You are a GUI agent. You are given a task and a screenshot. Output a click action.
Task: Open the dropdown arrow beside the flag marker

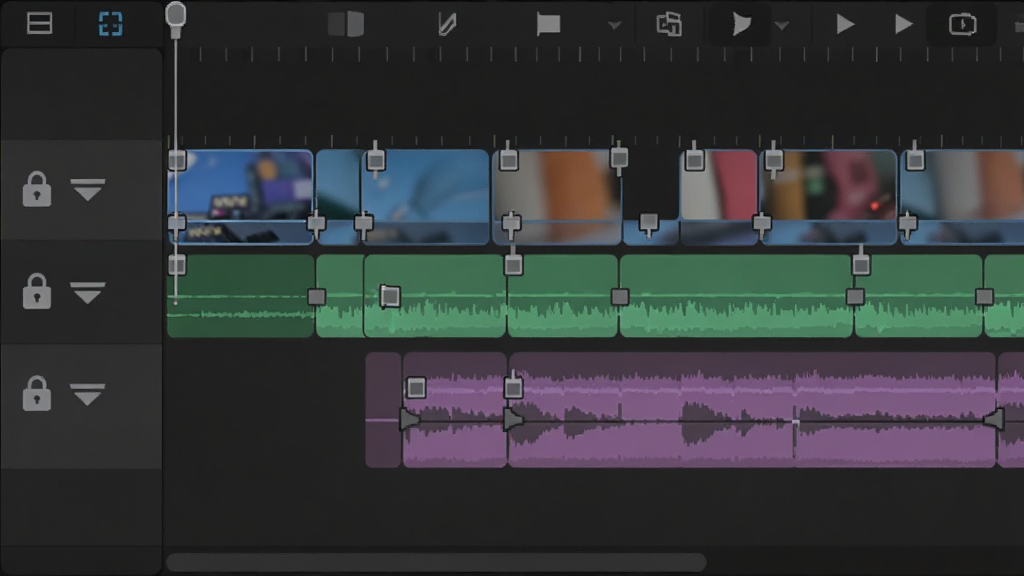tap(614, 25)
